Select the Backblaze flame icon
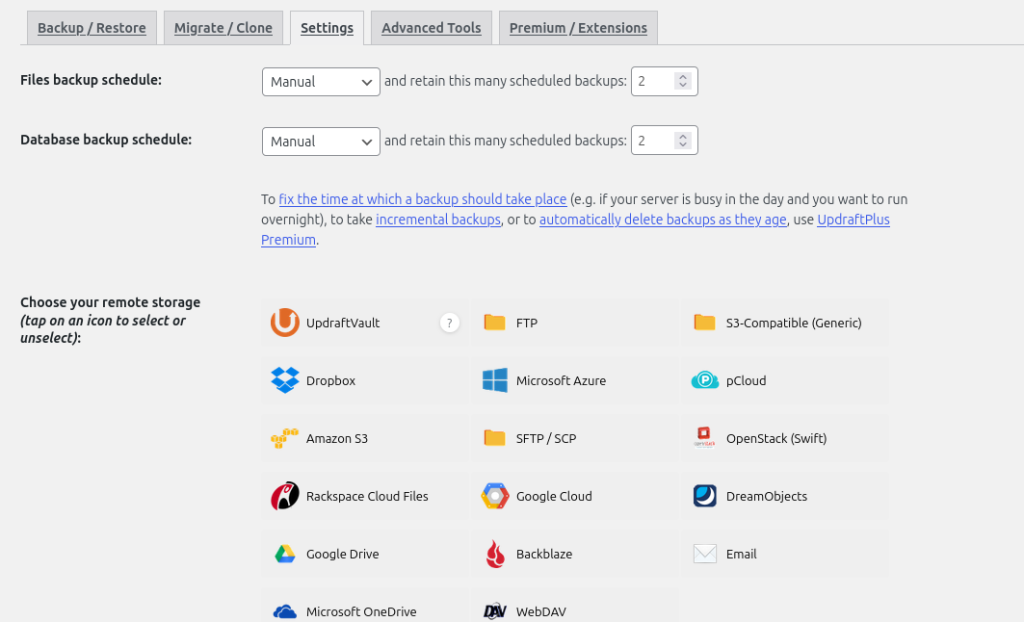The height and width of the screenshot is (622, 1024). point(495,554)
